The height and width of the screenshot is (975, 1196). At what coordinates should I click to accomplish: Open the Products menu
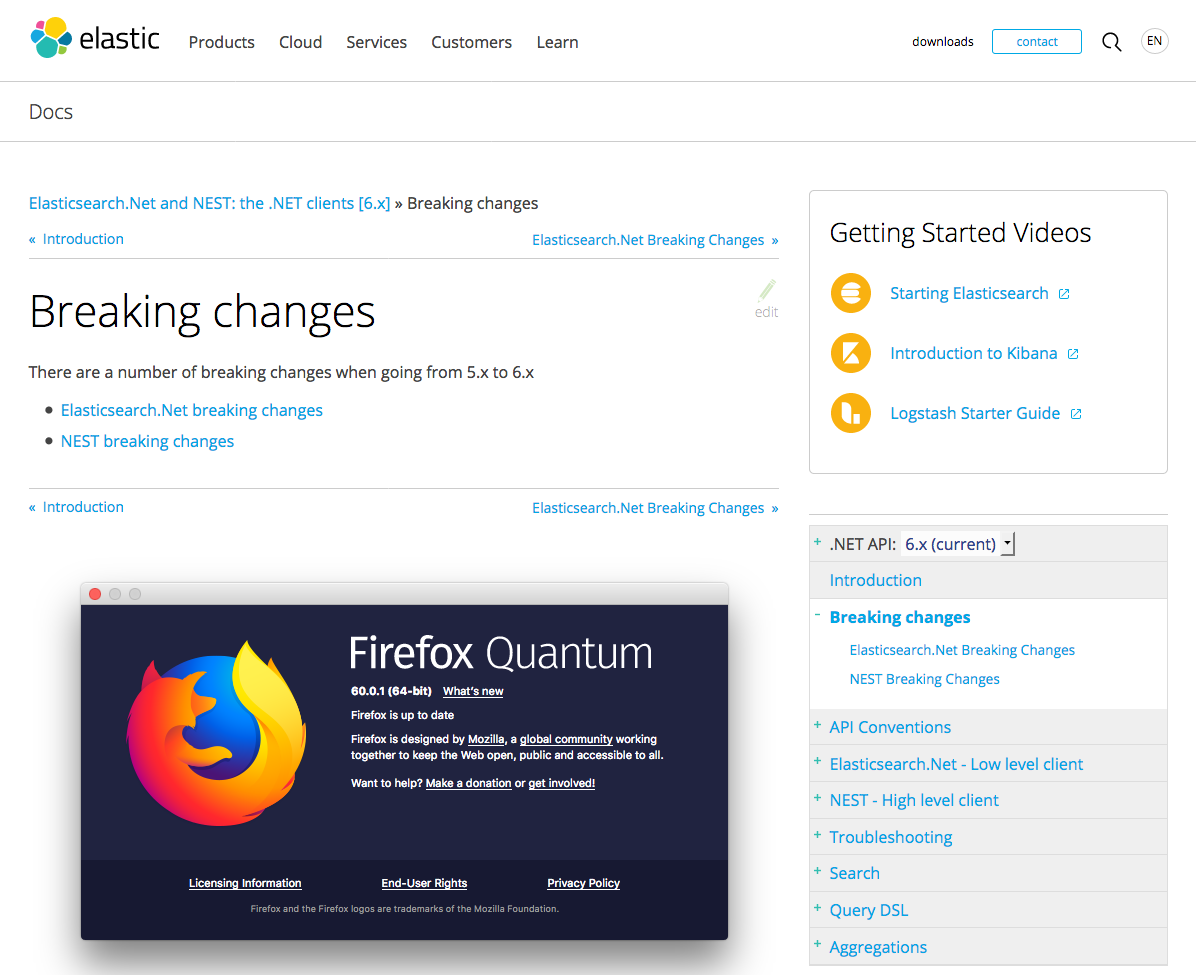coord(222,43)
